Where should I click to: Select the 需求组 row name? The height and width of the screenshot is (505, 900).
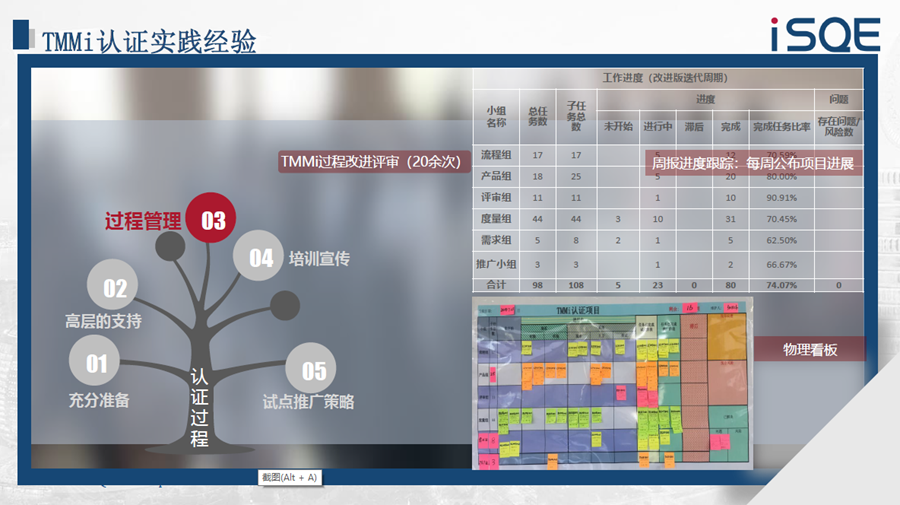(496, 240)
